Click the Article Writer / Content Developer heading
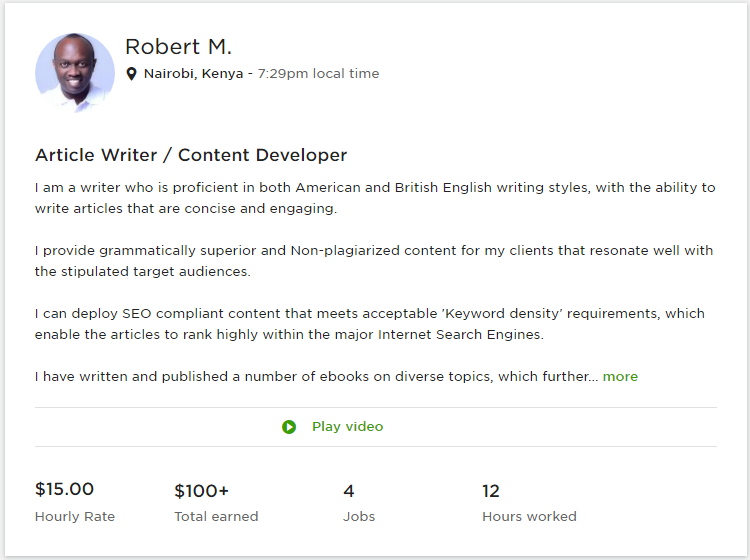 (191, 155)
